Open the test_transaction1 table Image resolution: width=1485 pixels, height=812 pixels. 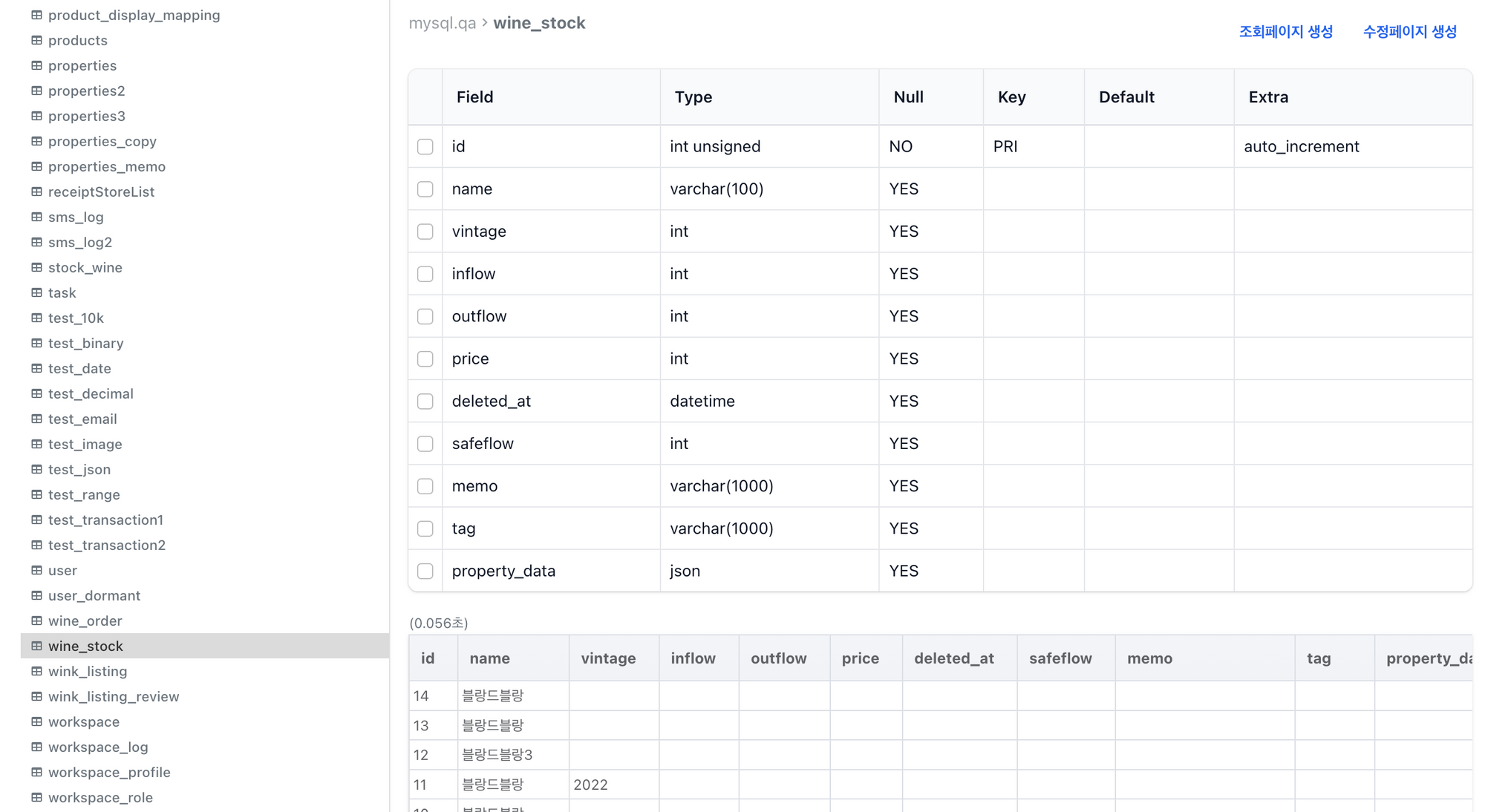[x=105, y=520]
